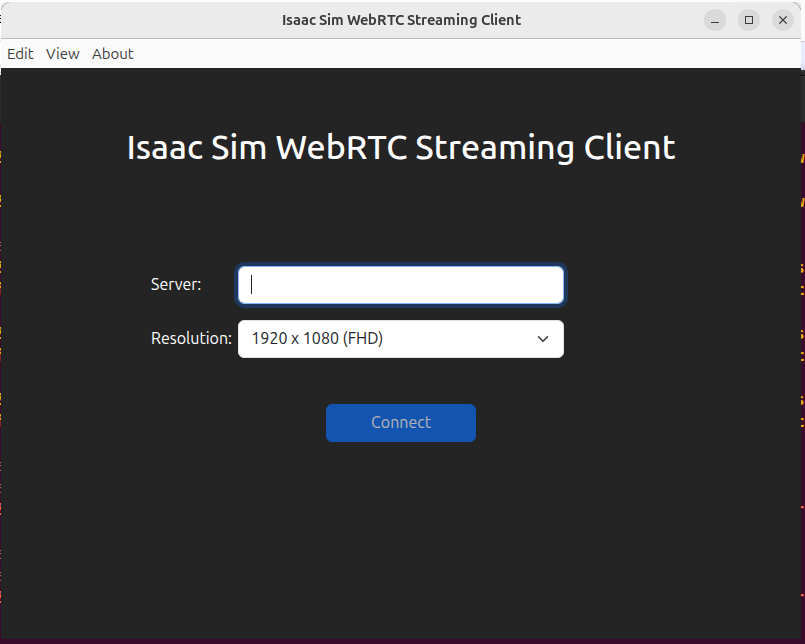Image resolution: width=805 pixels, height=644 pixels.
Task: Focus the Server address input field
Action: (400, 285)
